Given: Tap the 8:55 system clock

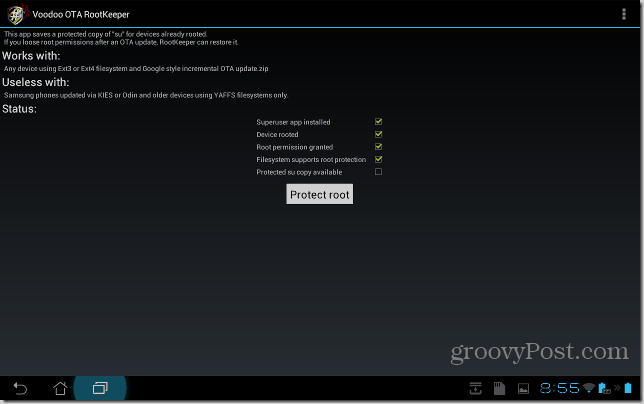Looking at the screenshot, I should 559,388.
